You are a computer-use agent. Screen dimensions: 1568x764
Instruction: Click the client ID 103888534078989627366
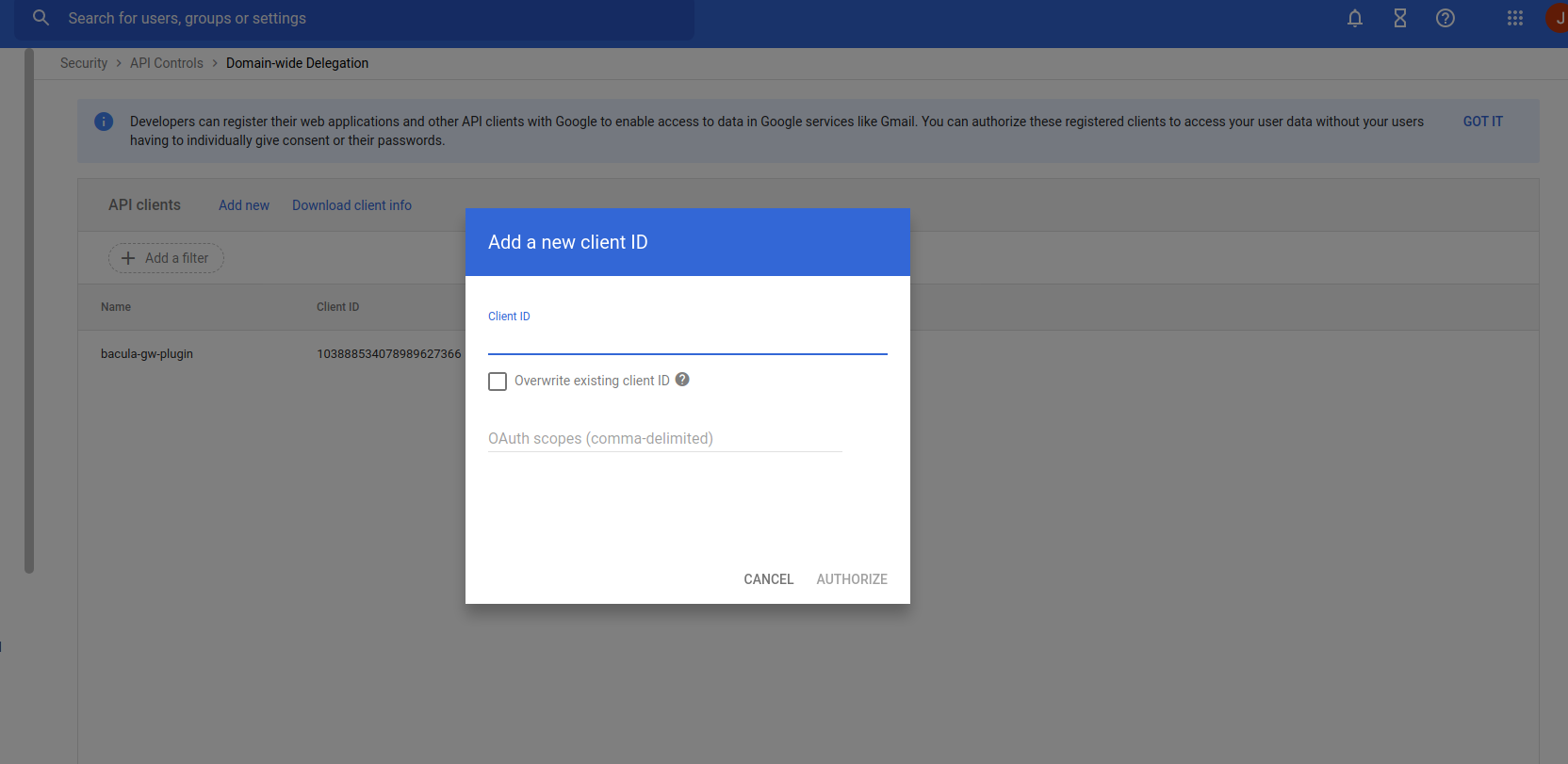click(x=389, y=354)
